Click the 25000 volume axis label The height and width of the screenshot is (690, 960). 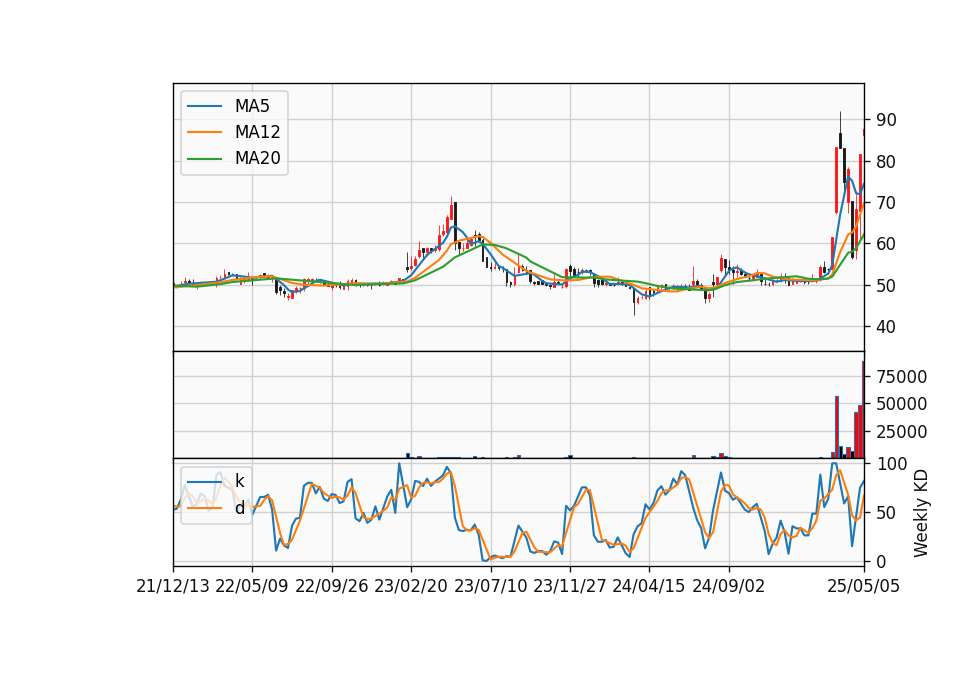[901, 432]
